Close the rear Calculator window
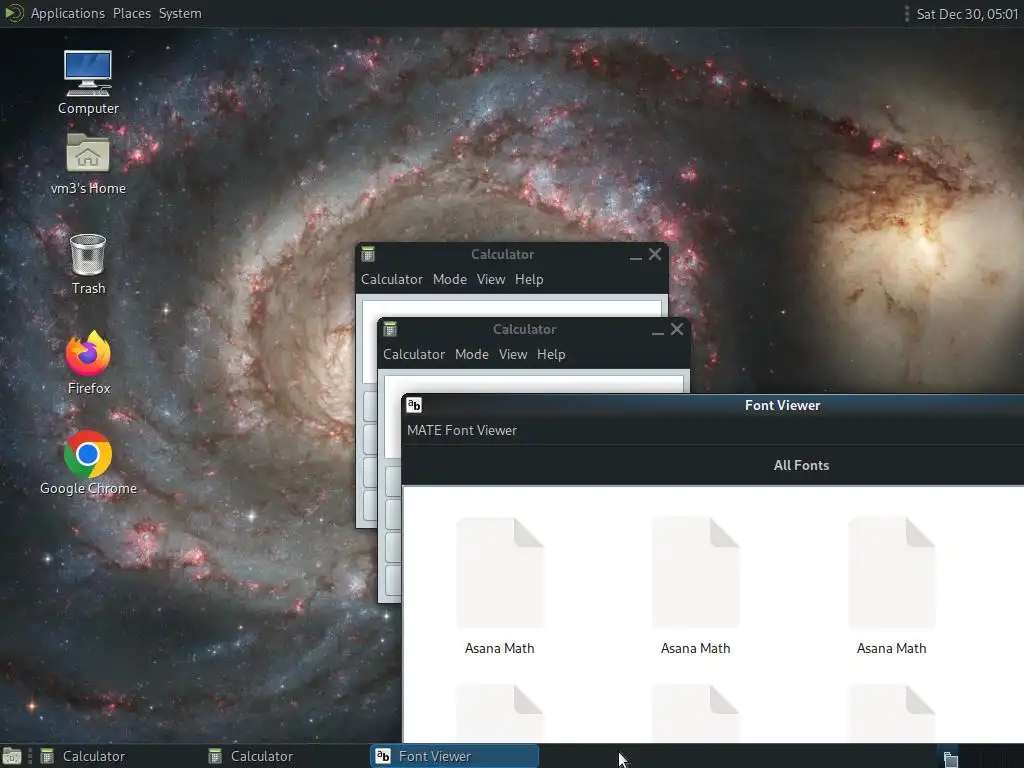Screen dimensions: 1024x768 click(655, 254)
